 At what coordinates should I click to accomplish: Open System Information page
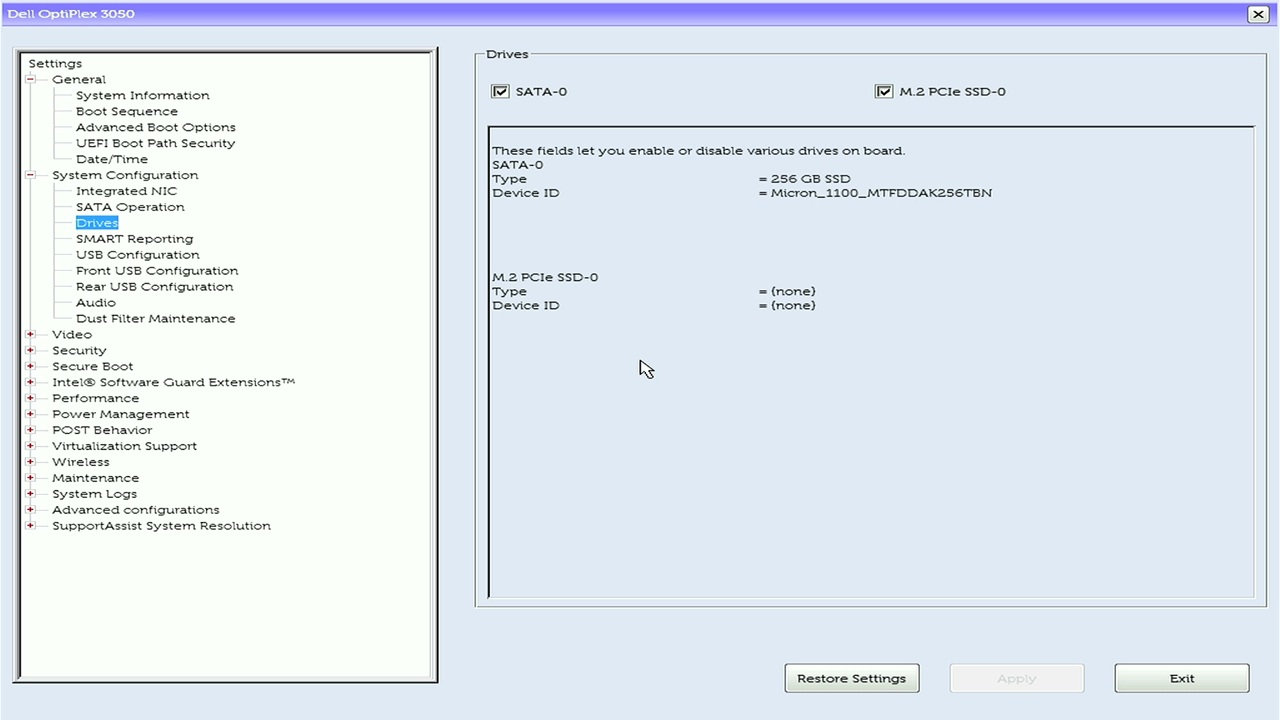[x=143, y=95]
